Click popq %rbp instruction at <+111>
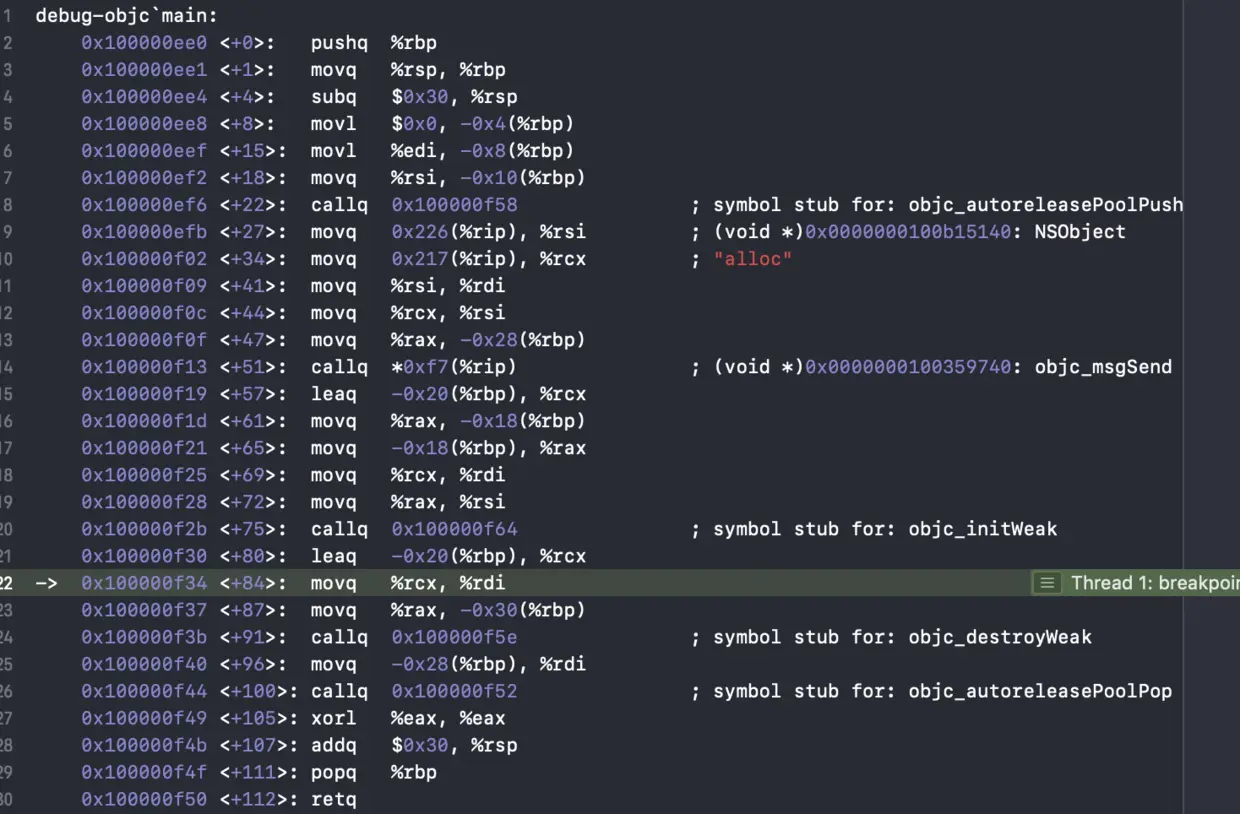 tap(373, 772)
